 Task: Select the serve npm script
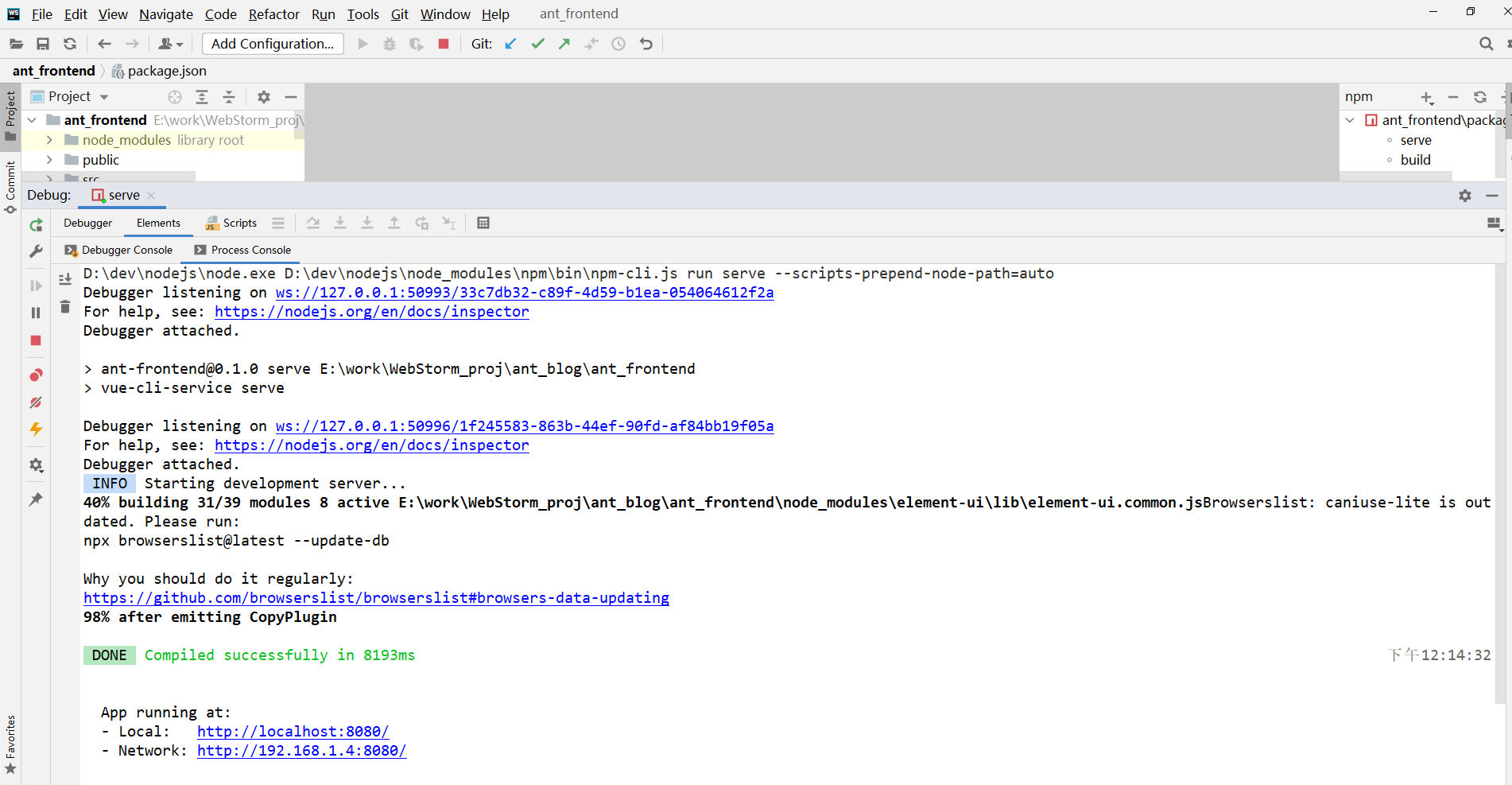coord(1416,140)
